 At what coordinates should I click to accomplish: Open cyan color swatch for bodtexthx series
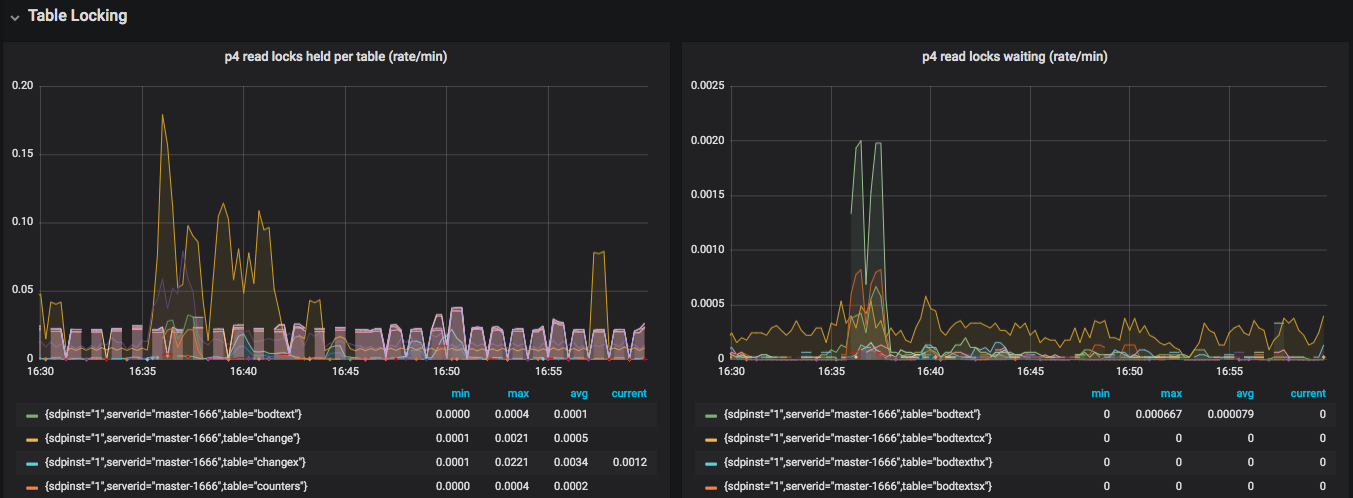click(x=711, y=463)
